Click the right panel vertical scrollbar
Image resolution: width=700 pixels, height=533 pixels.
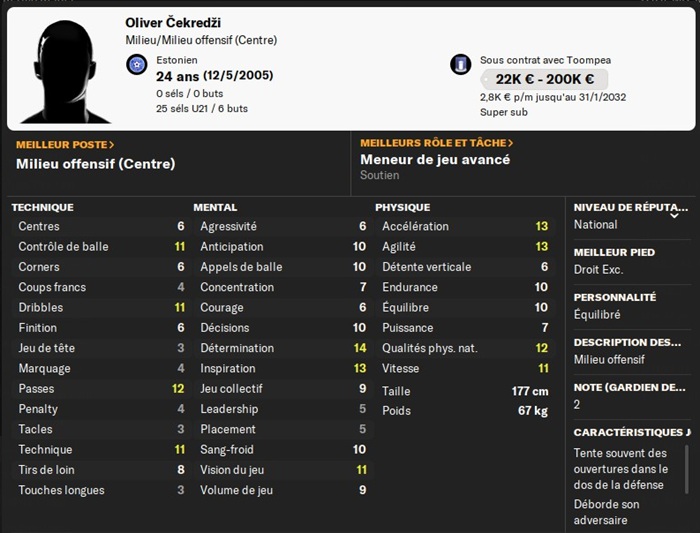point(687,470)
